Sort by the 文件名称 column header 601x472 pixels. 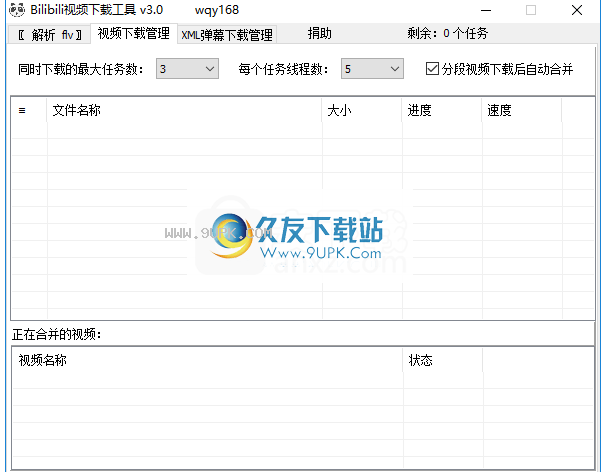click(x=184, y=110)
